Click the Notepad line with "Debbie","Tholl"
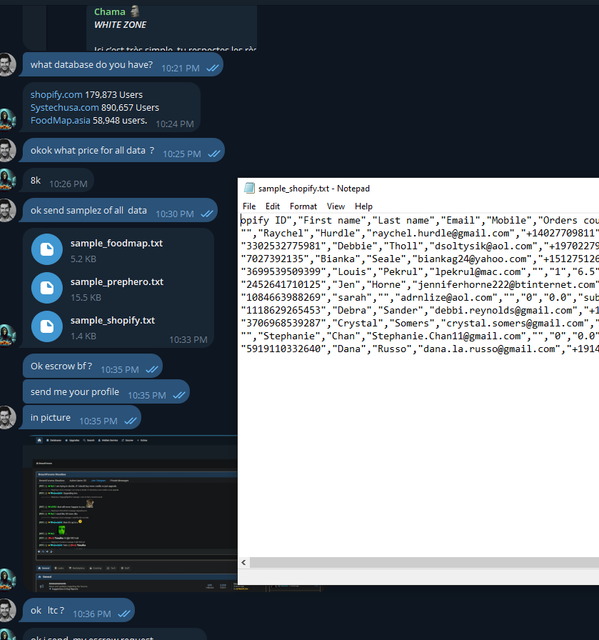Image resolution: width=599 pixels, height=640 pixels. [x=419, y=246]
